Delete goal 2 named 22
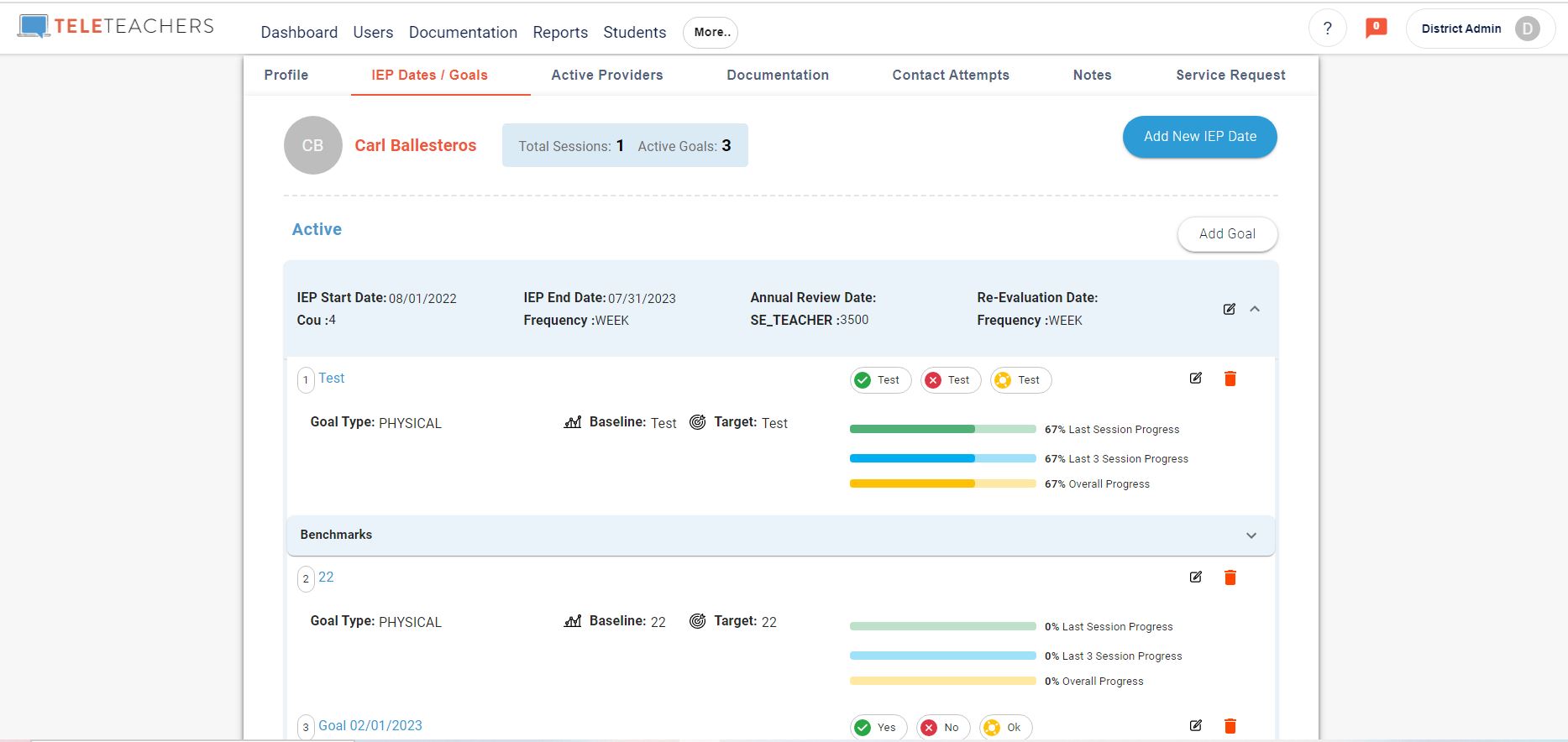Screen dimensions: 1568x742 [x=1230, y=577]
